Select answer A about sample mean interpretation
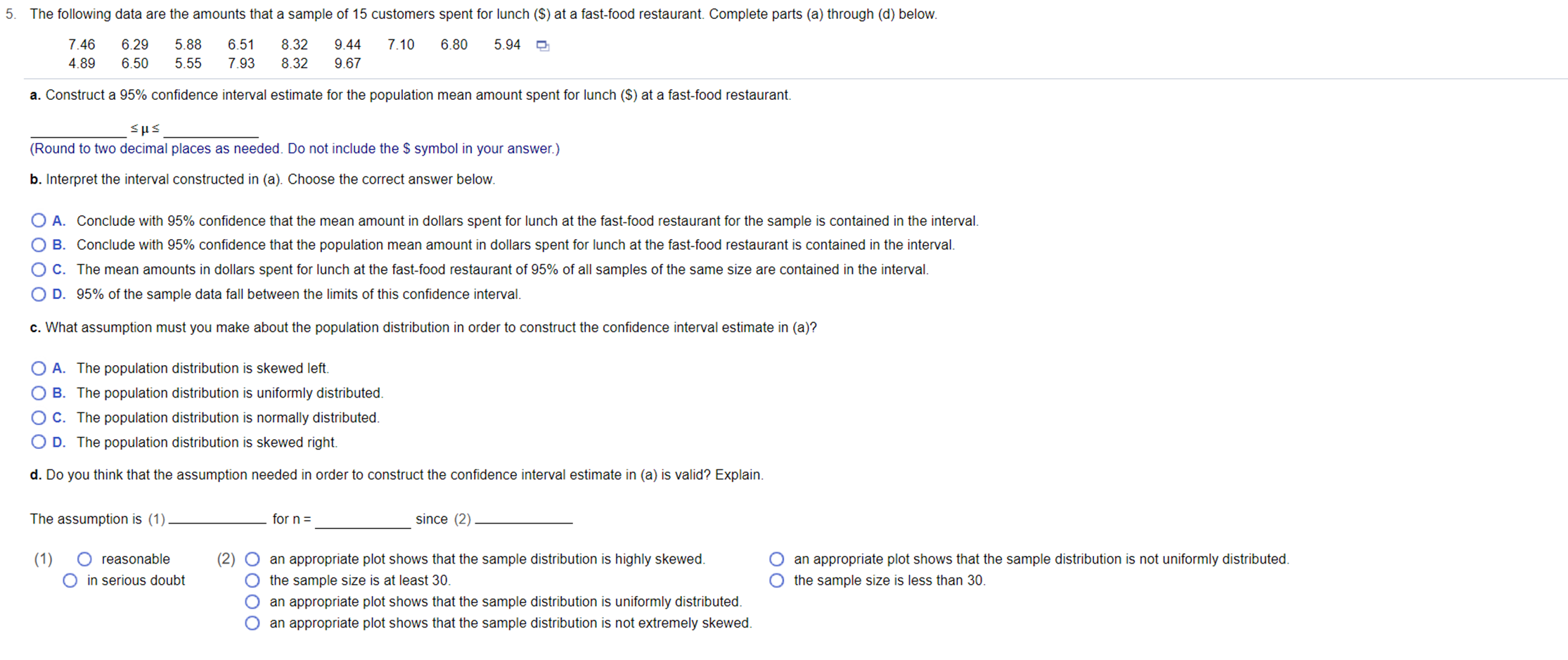Viewport: 1568px width, 660px height. pos(38,220)
